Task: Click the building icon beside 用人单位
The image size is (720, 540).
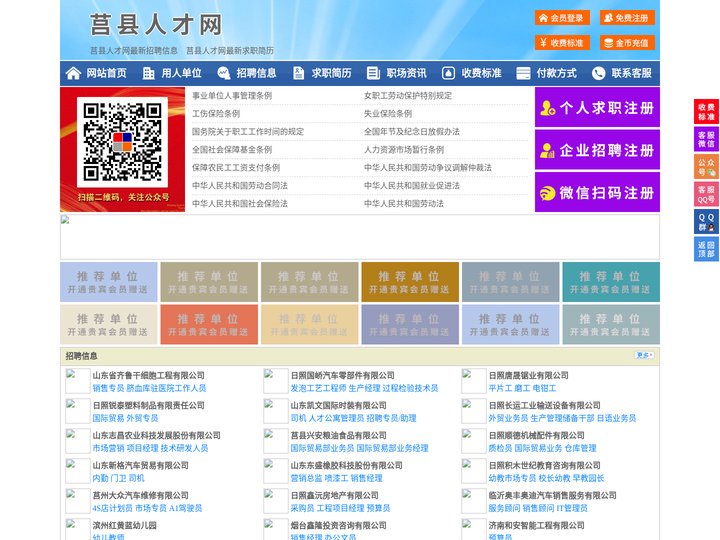Action: (x=148, y=73)
